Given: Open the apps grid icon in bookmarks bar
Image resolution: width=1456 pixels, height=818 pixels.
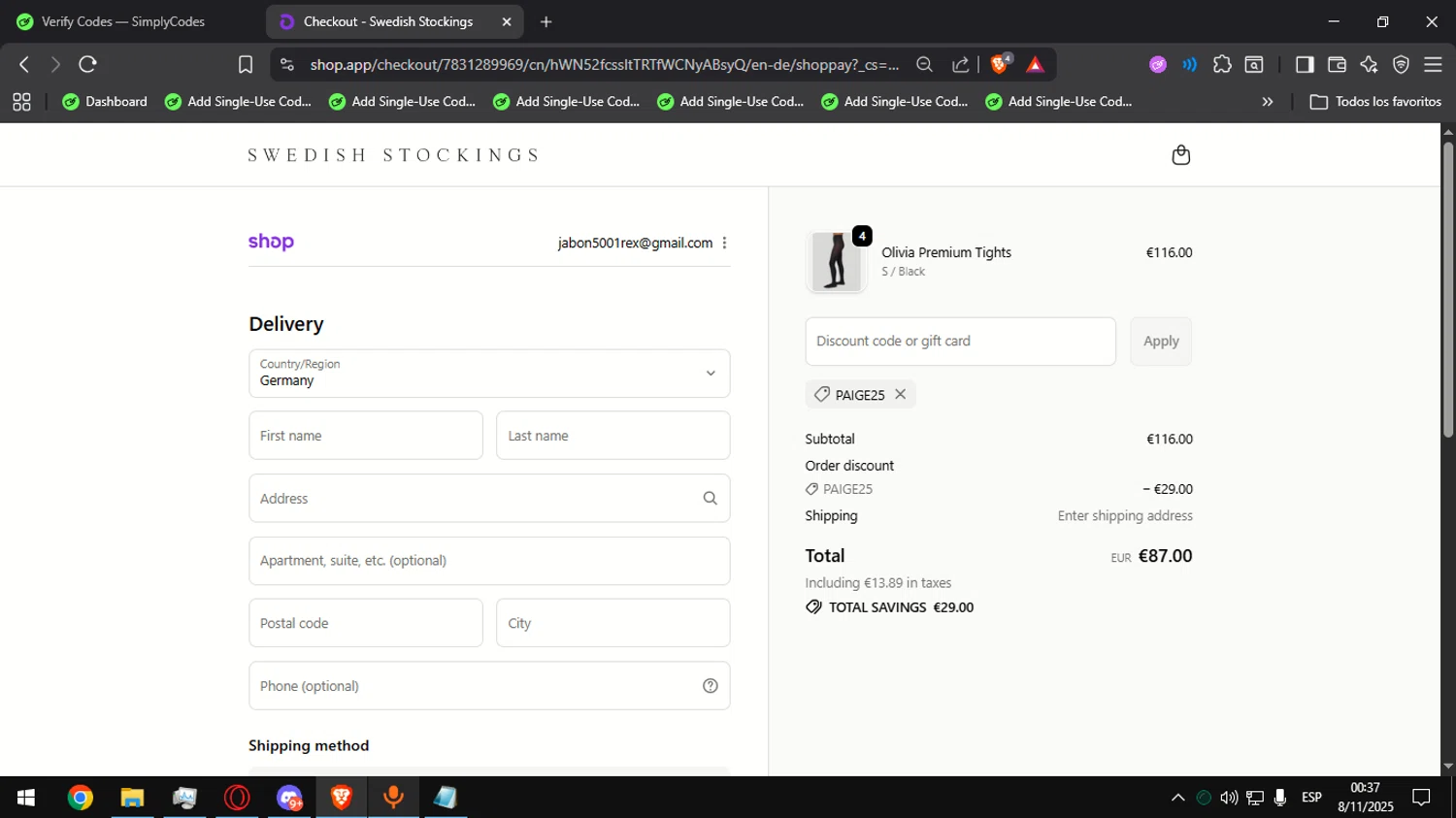Looking at the screenshot, I should click(x=21, y=102).
